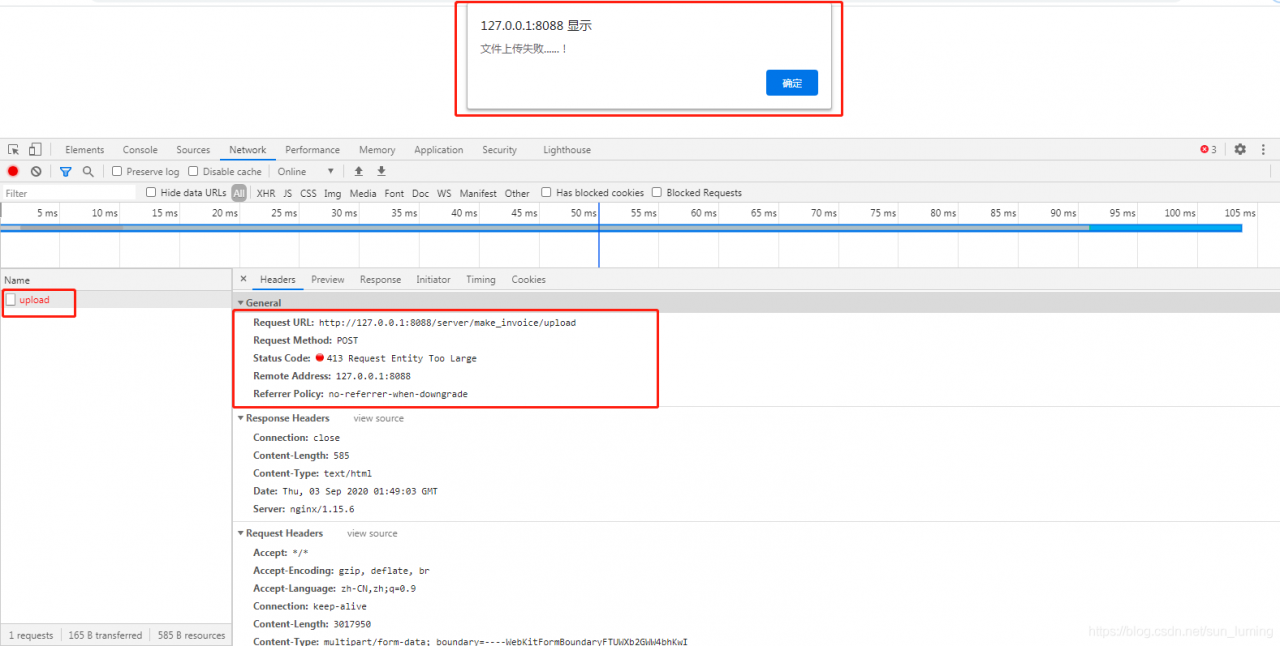This screenshot has width=1280, height=646.
Task: Open the Application panel
Action: 438,150
